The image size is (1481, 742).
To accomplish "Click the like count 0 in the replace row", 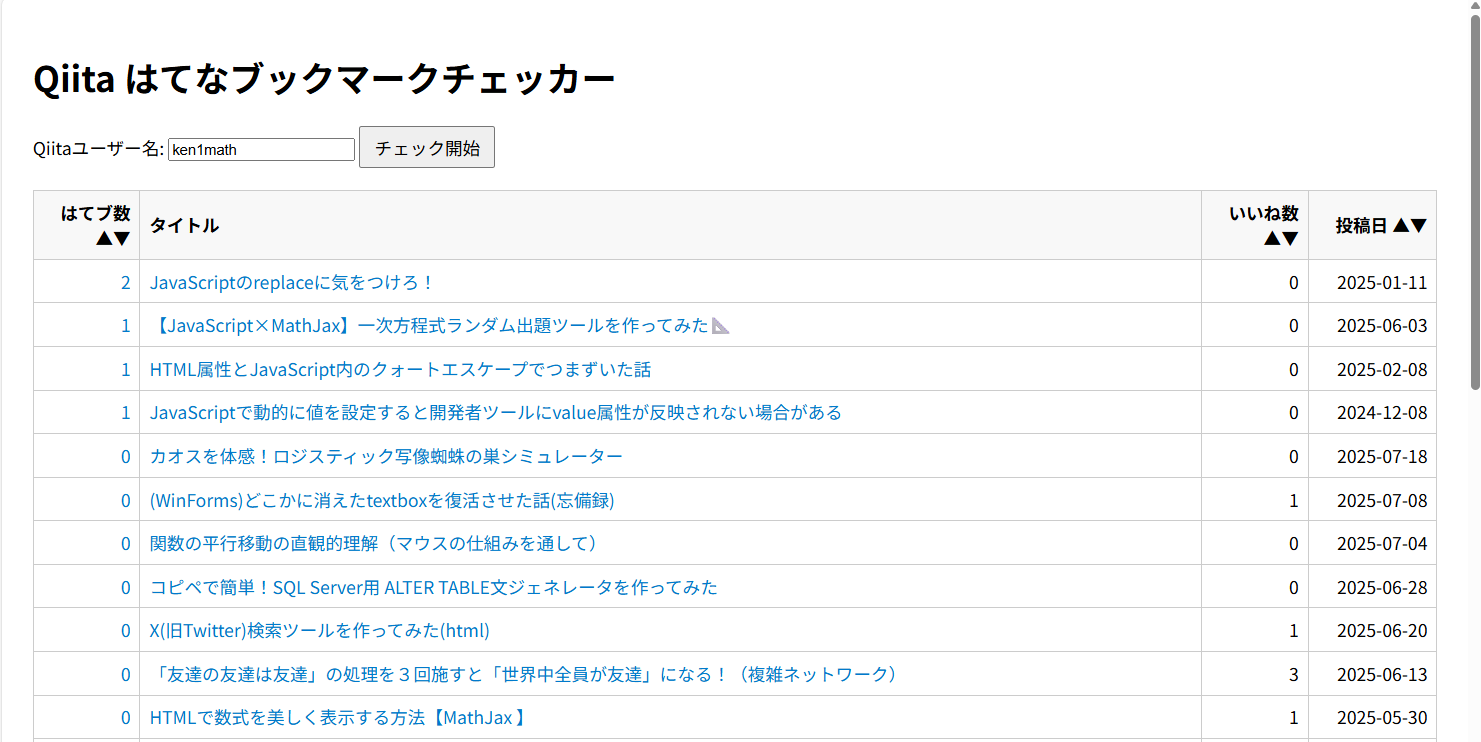I will pyautogui.click(x=1294, y=283).
